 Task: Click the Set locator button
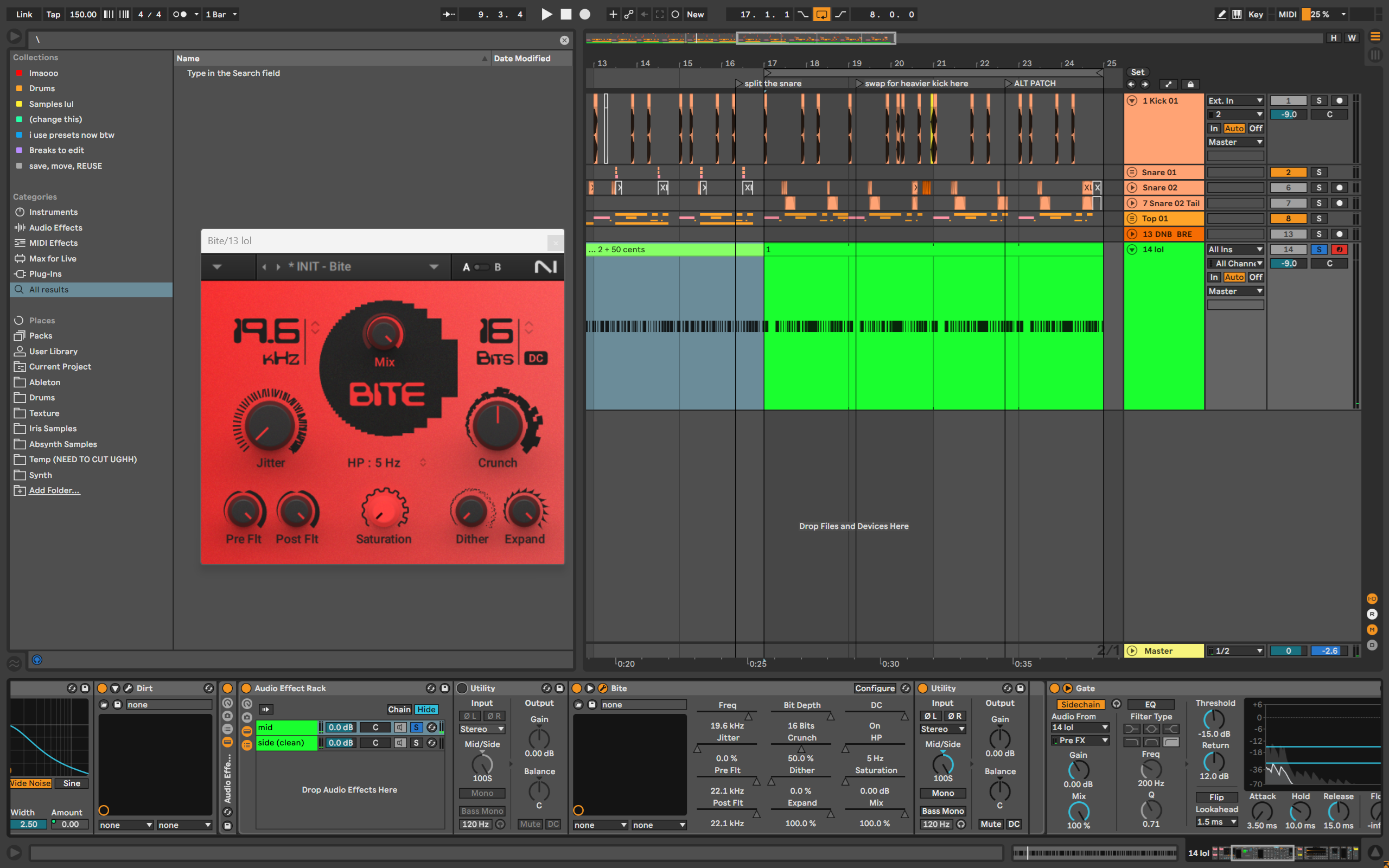1138,72
